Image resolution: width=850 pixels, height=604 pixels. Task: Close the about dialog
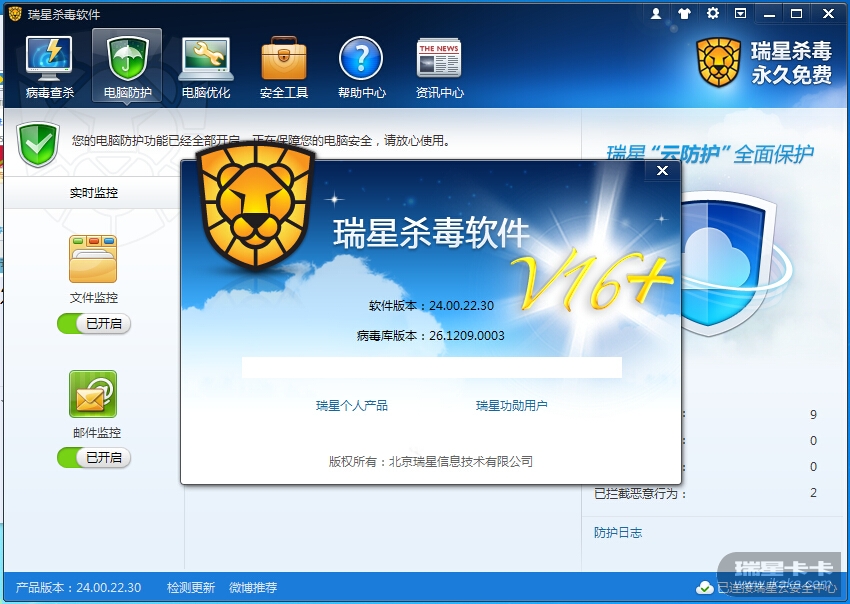pyautogui.click(x=662, y=171)
